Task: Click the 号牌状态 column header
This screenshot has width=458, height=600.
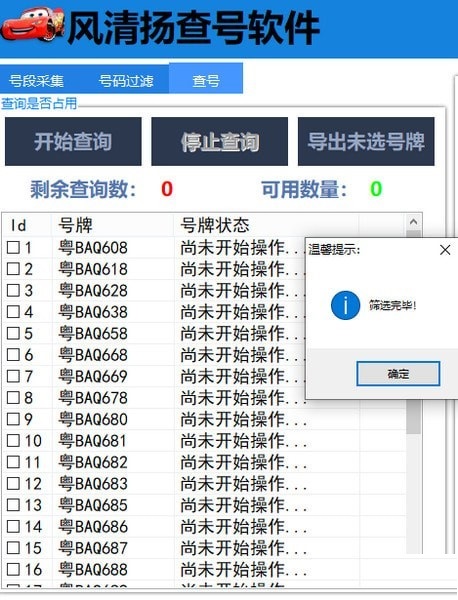Action: click(266, 225)
